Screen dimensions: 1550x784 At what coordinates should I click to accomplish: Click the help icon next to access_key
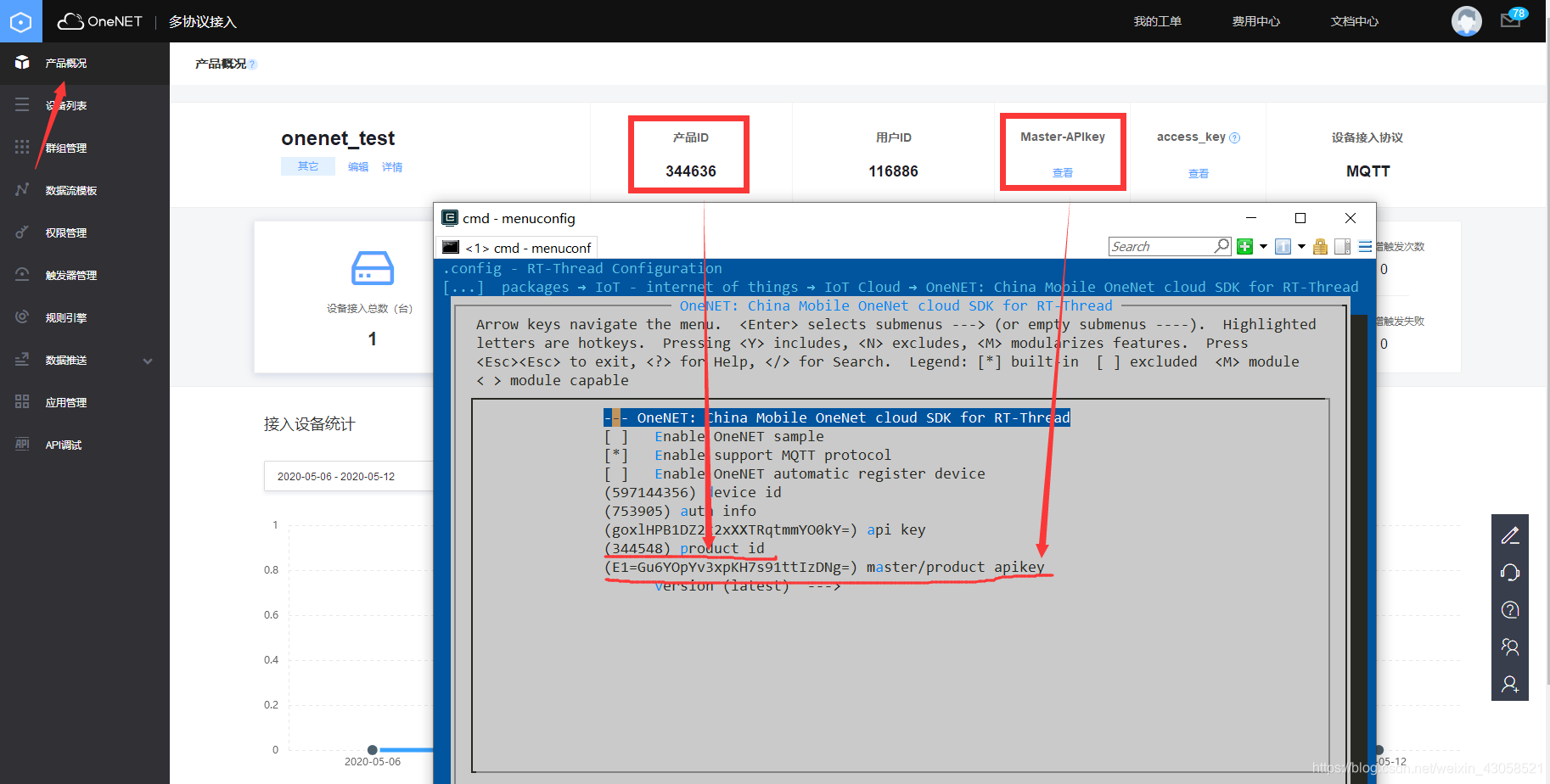(x=1235, y=137)
